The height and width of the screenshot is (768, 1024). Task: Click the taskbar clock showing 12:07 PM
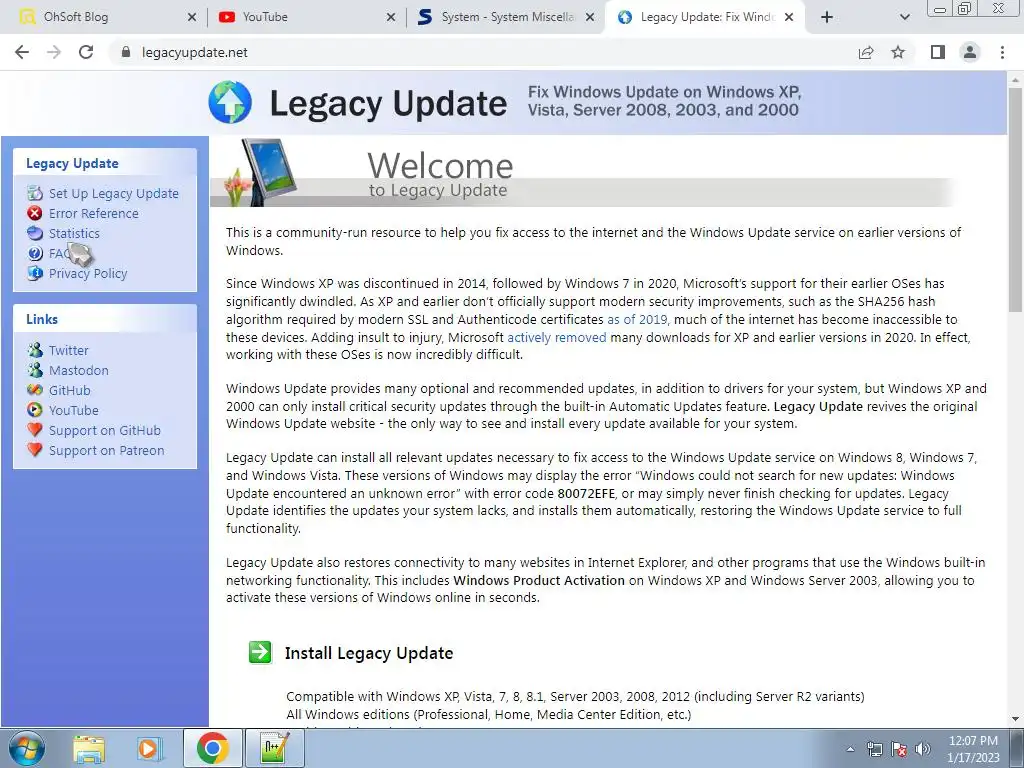click(973, 749)
